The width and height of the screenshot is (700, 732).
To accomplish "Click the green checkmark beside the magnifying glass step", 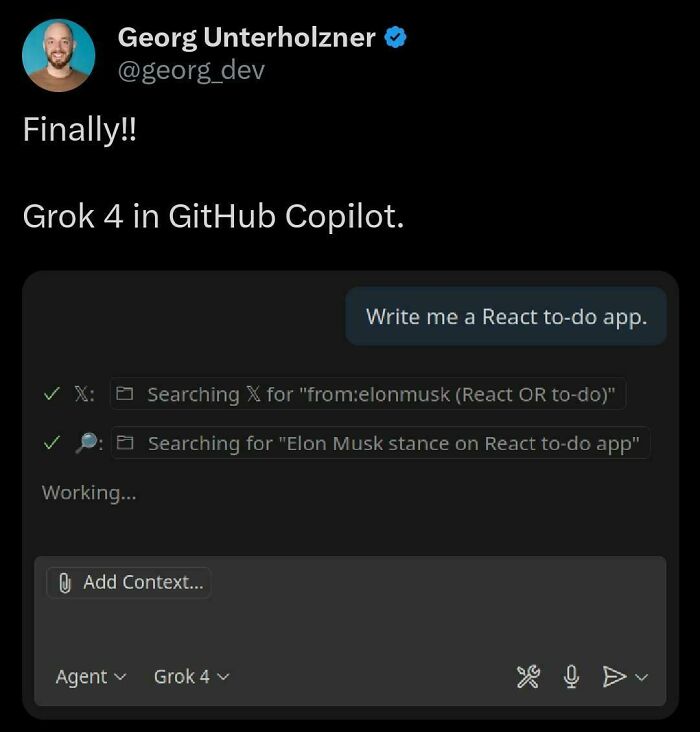I will pyautogui.click(x=51, y=443).
